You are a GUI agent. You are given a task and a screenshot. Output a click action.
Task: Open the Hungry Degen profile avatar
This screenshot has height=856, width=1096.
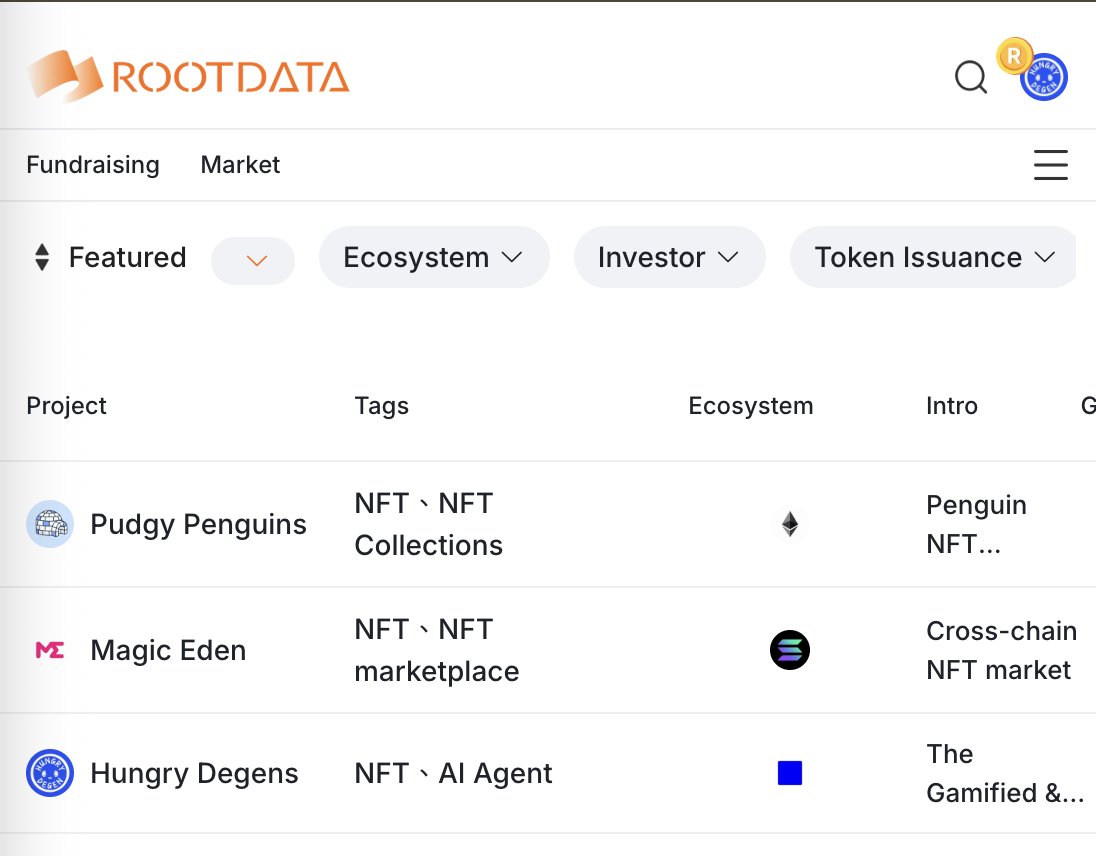(1043, 77)
